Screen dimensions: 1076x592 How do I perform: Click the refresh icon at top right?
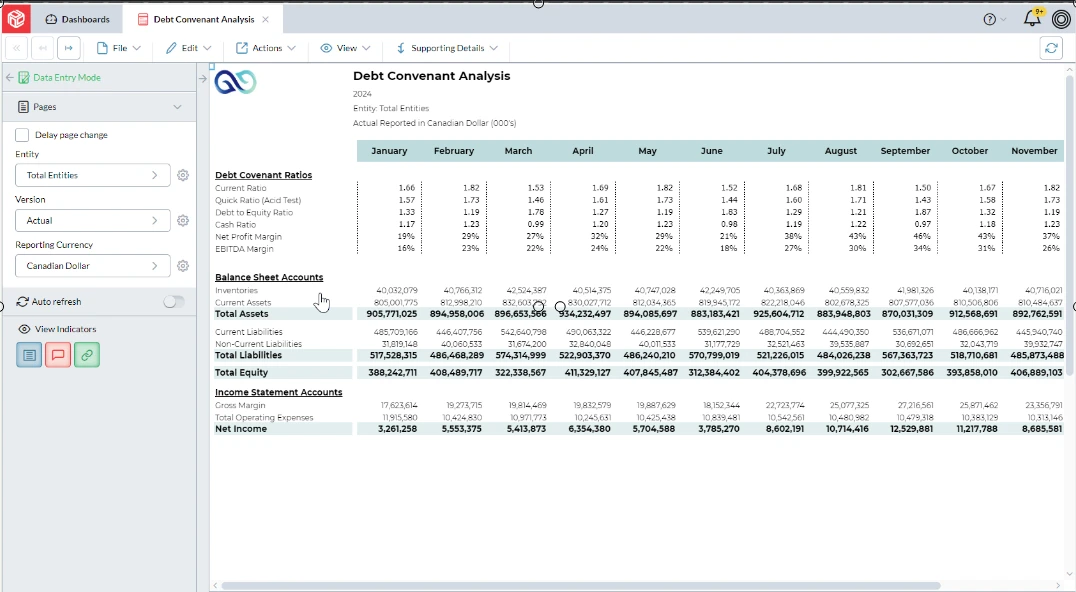coord(1051,48)
